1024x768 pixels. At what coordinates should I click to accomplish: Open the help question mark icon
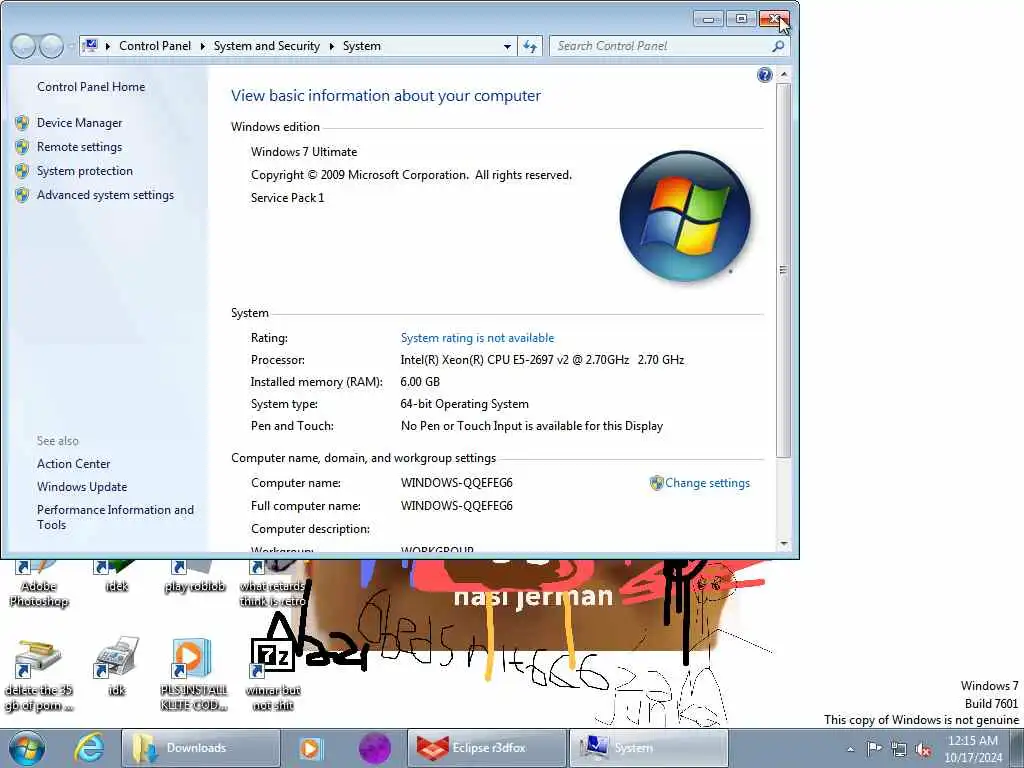tap(765, 75)
